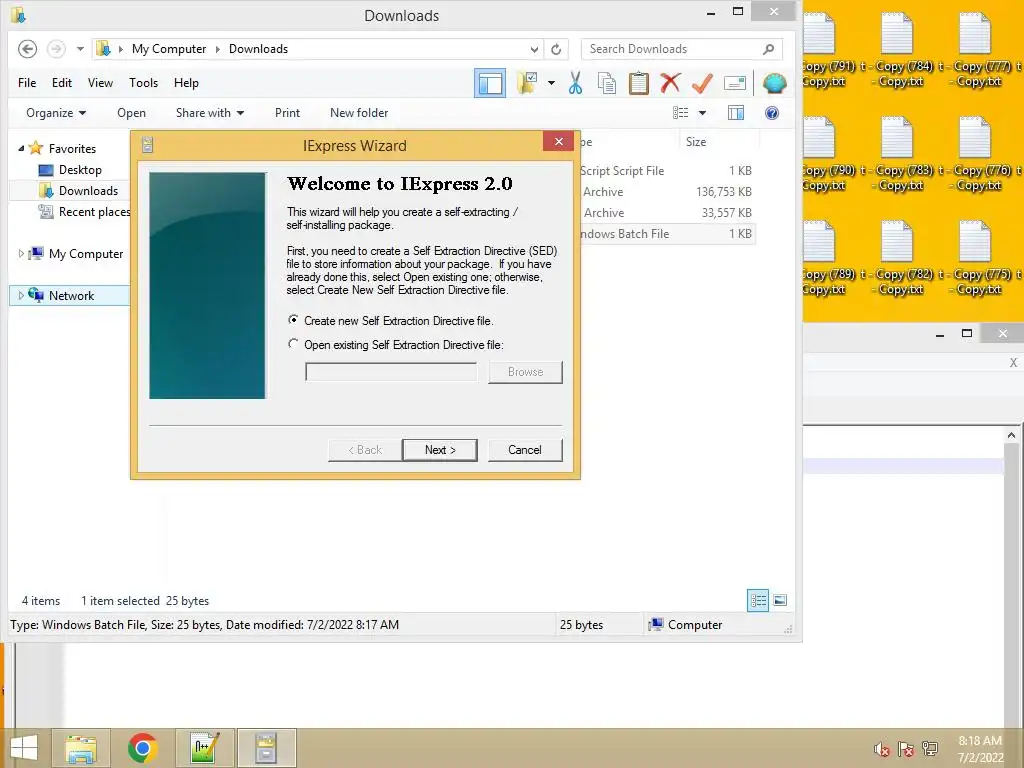Open recent locations dropdown arrow
This screenshot has width=1024, height=768.
click(x=80, y=49)
